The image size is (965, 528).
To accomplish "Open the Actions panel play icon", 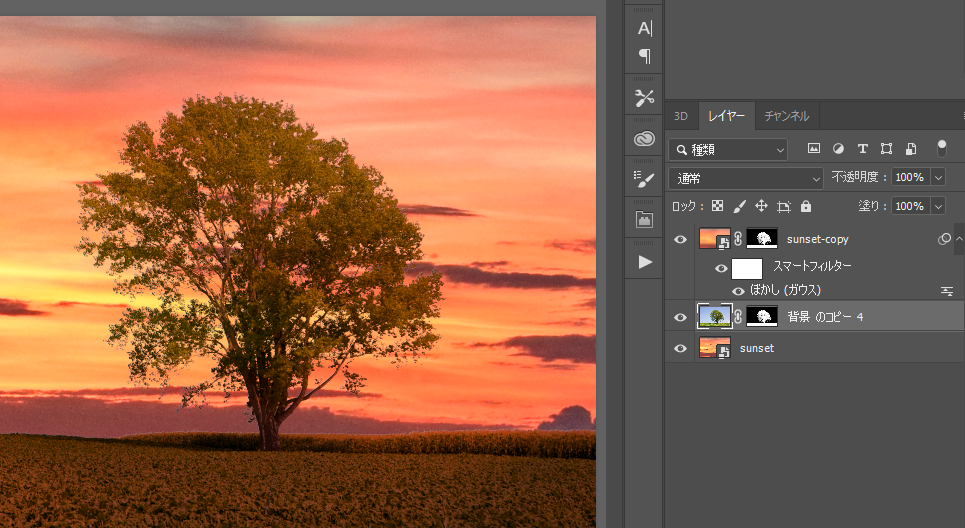I will coord(644,262).
